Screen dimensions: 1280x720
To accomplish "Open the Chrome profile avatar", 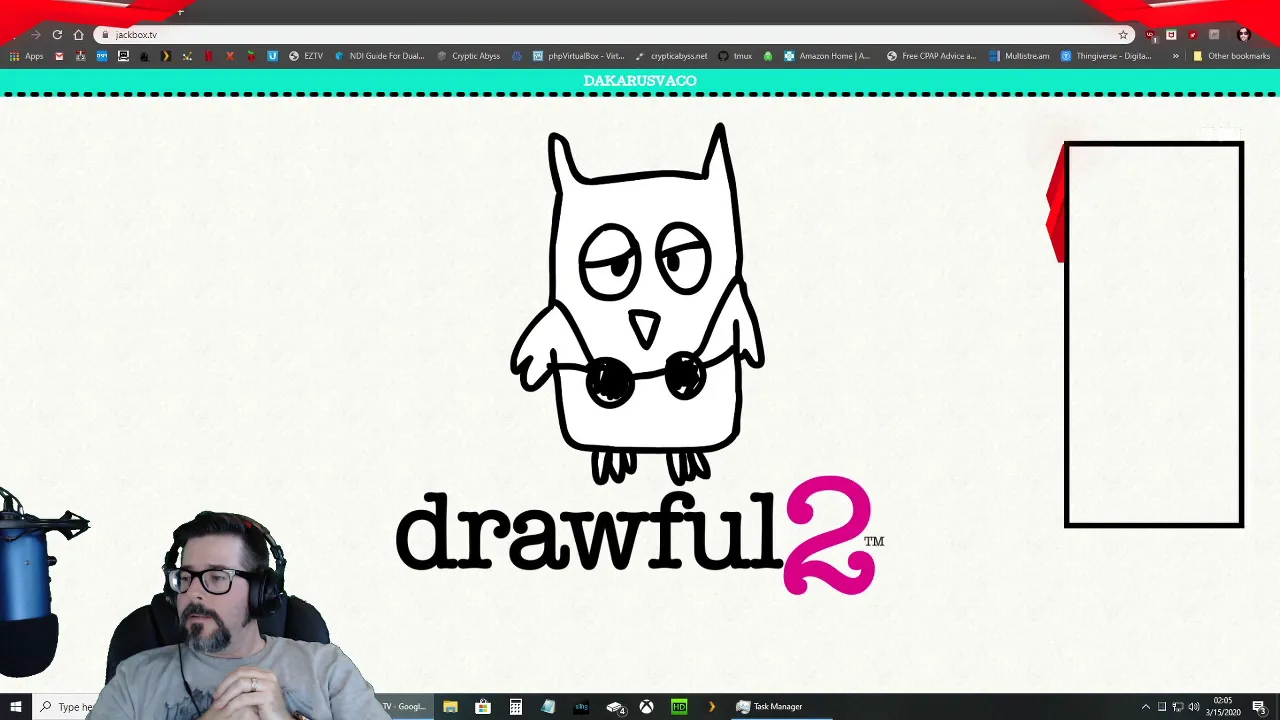I will pyautogui.click(x=1244, y=35).
